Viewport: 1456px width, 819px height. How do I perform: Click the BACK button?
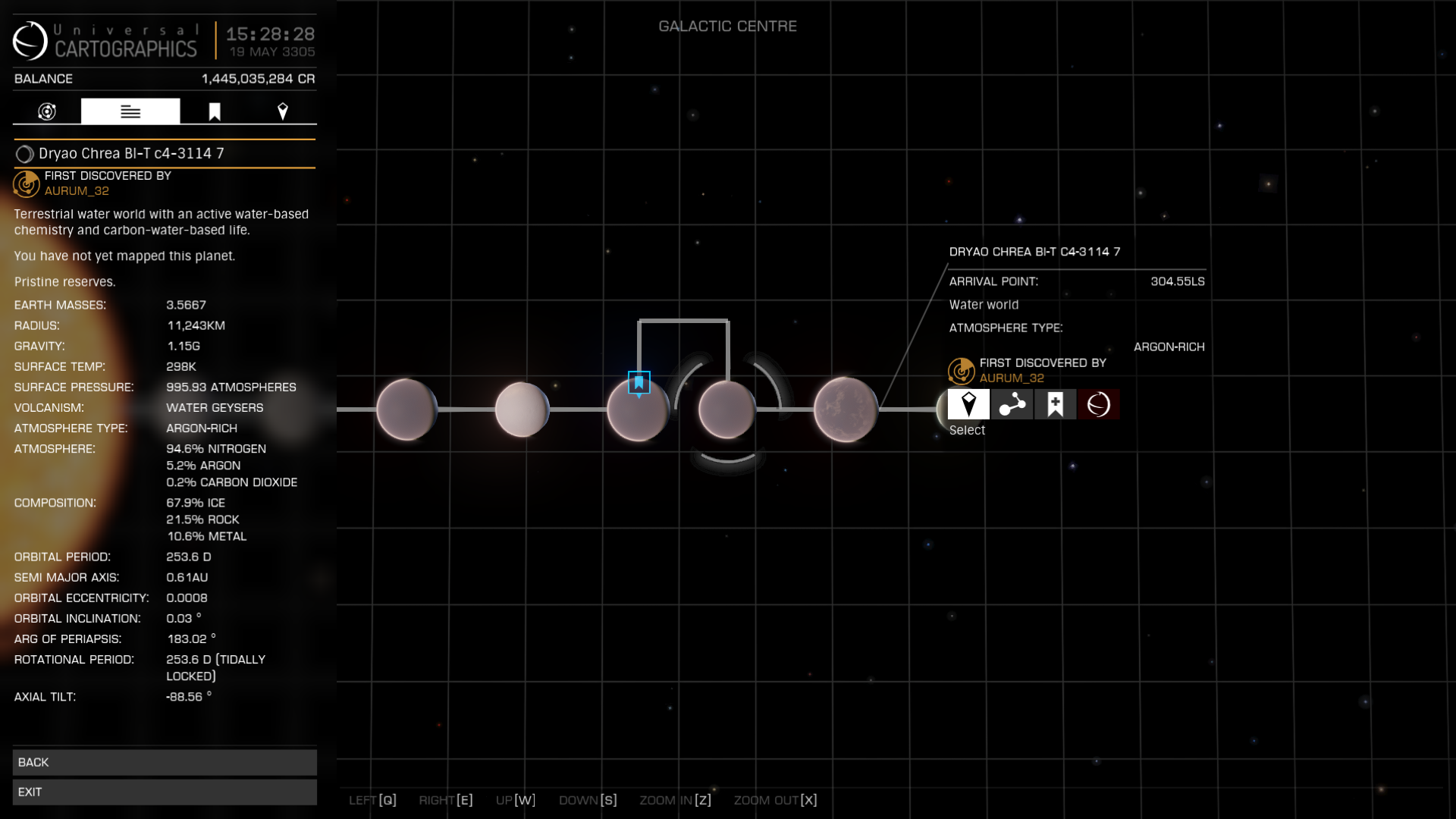click(165, 762)
